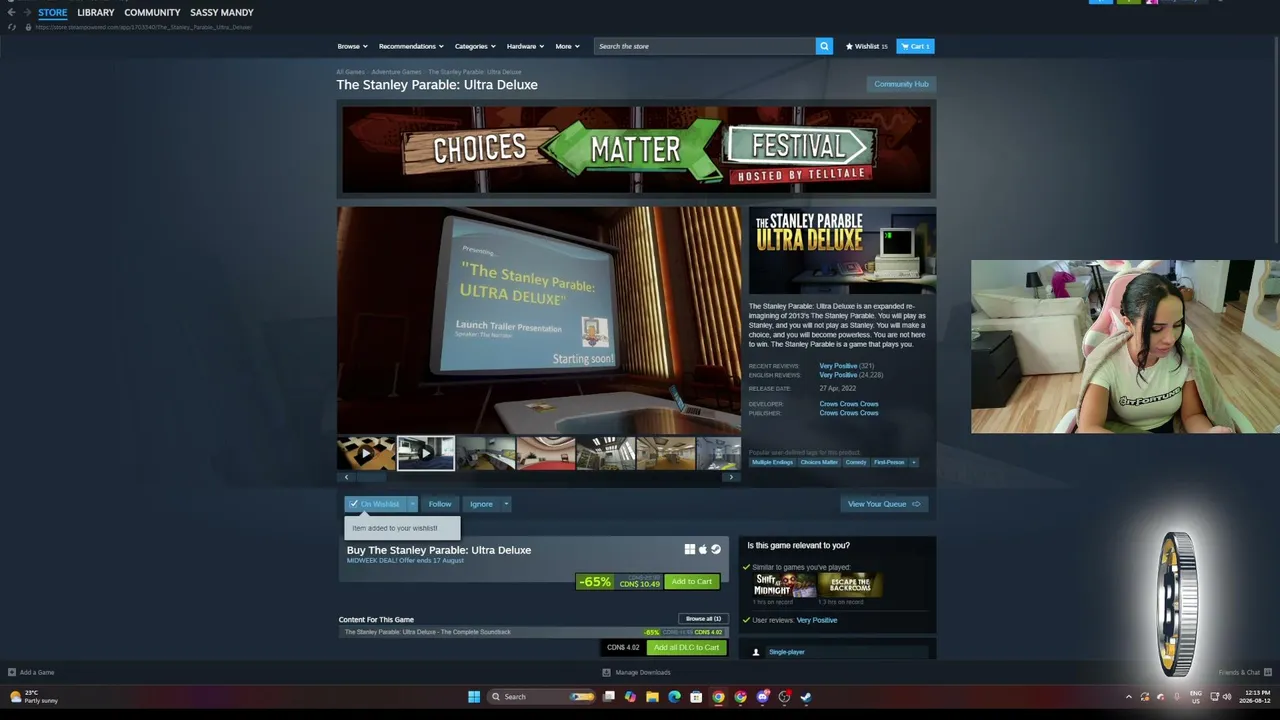Open the SASSY MANDY profile tab
This screenshot has height=720, width=1280.
tap(222, 12)
